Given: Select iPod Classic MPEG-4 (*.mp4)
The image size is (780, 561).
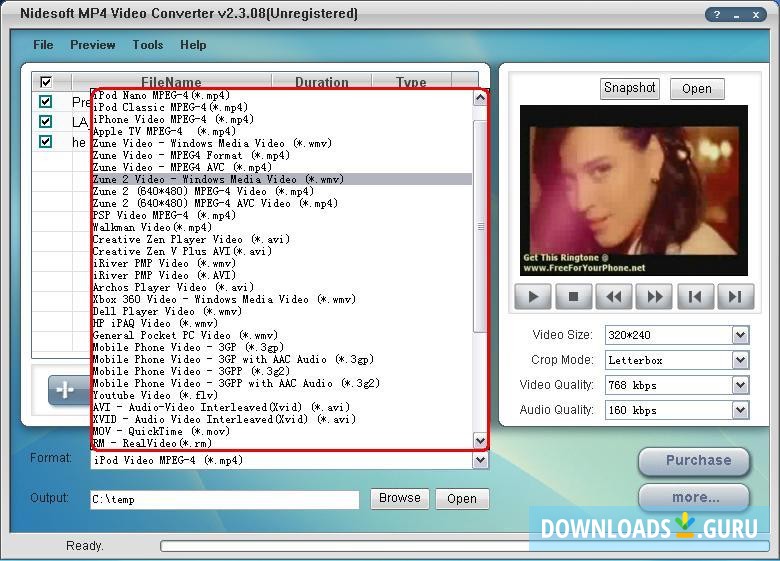Looking at the screenshot, I should pyautogui.click(x=282, y=107).
